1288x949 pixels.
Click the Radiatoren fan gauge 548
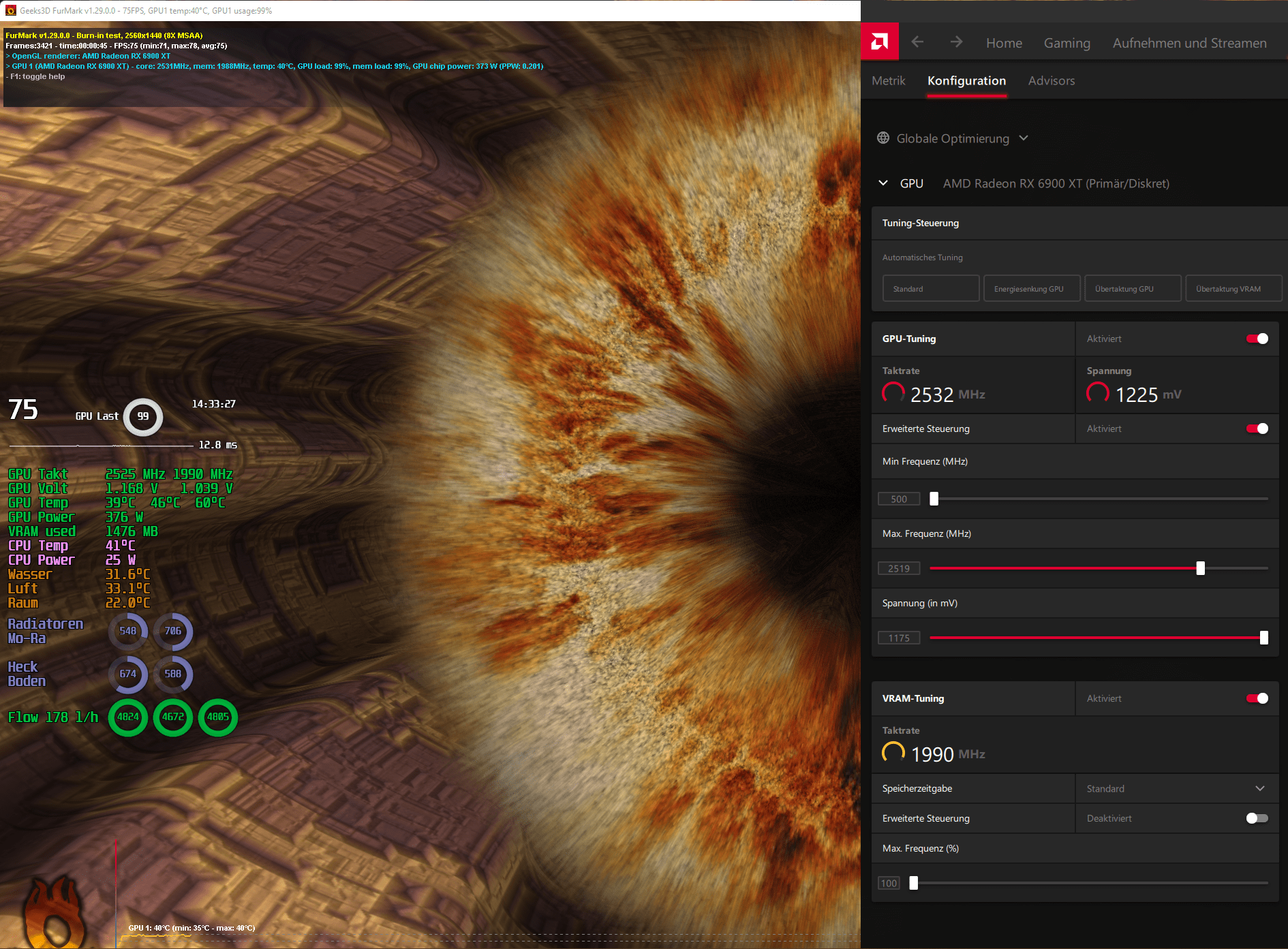point(128,632)
